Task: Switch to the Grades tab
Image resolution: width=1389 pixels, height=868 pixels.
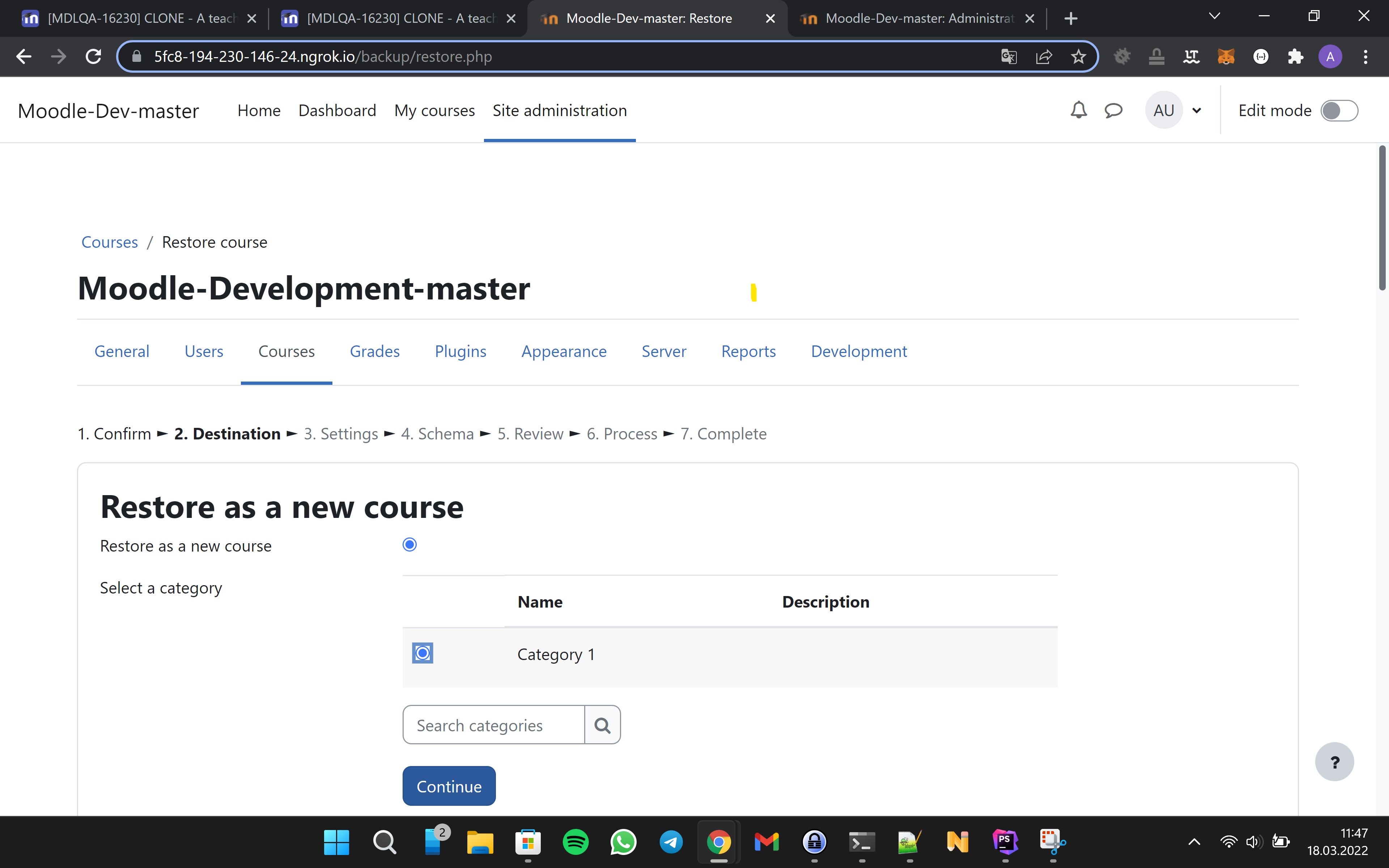Action: [x=375, y=351]
